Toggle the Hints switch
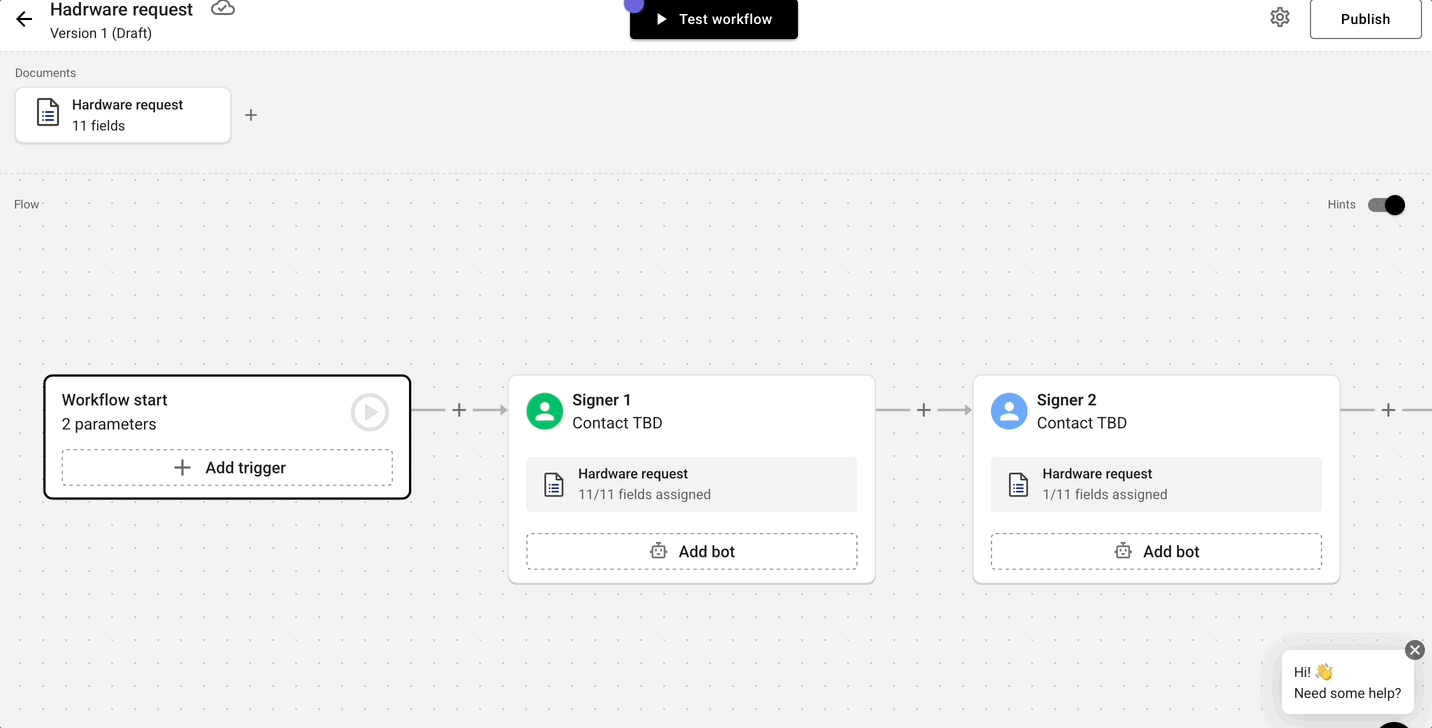1432x728 pixels. point(1386,205)
